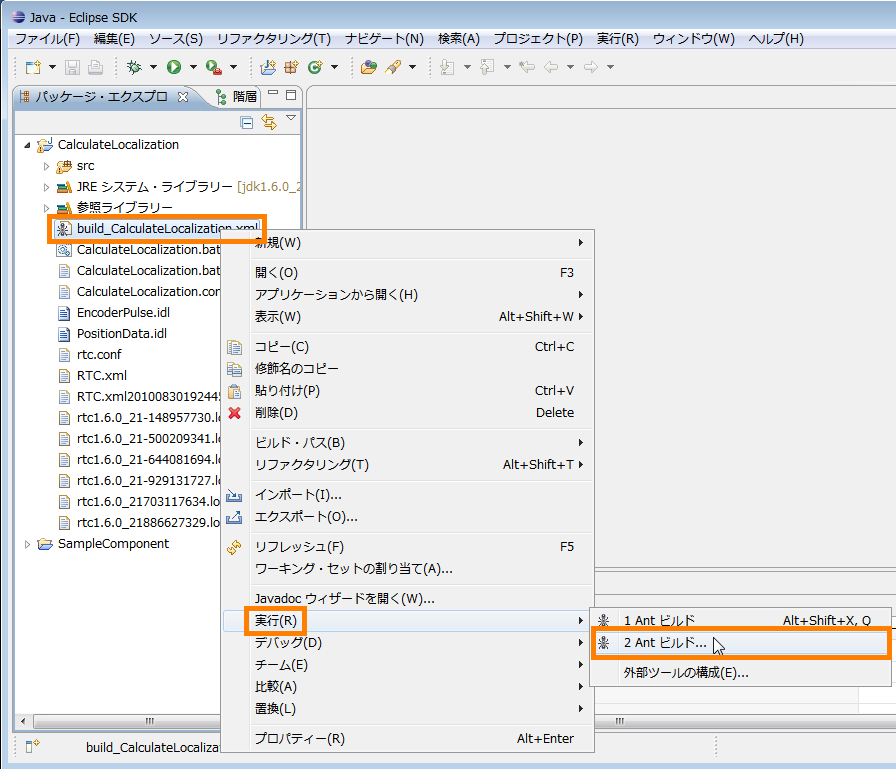Open the New wizard dropdown arrow
896x769 pixels.
pos(53,67)
